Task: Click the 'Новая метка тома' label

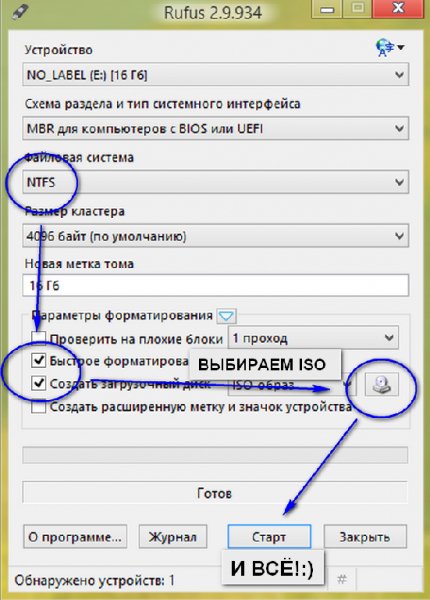Action: pos(79,264)
